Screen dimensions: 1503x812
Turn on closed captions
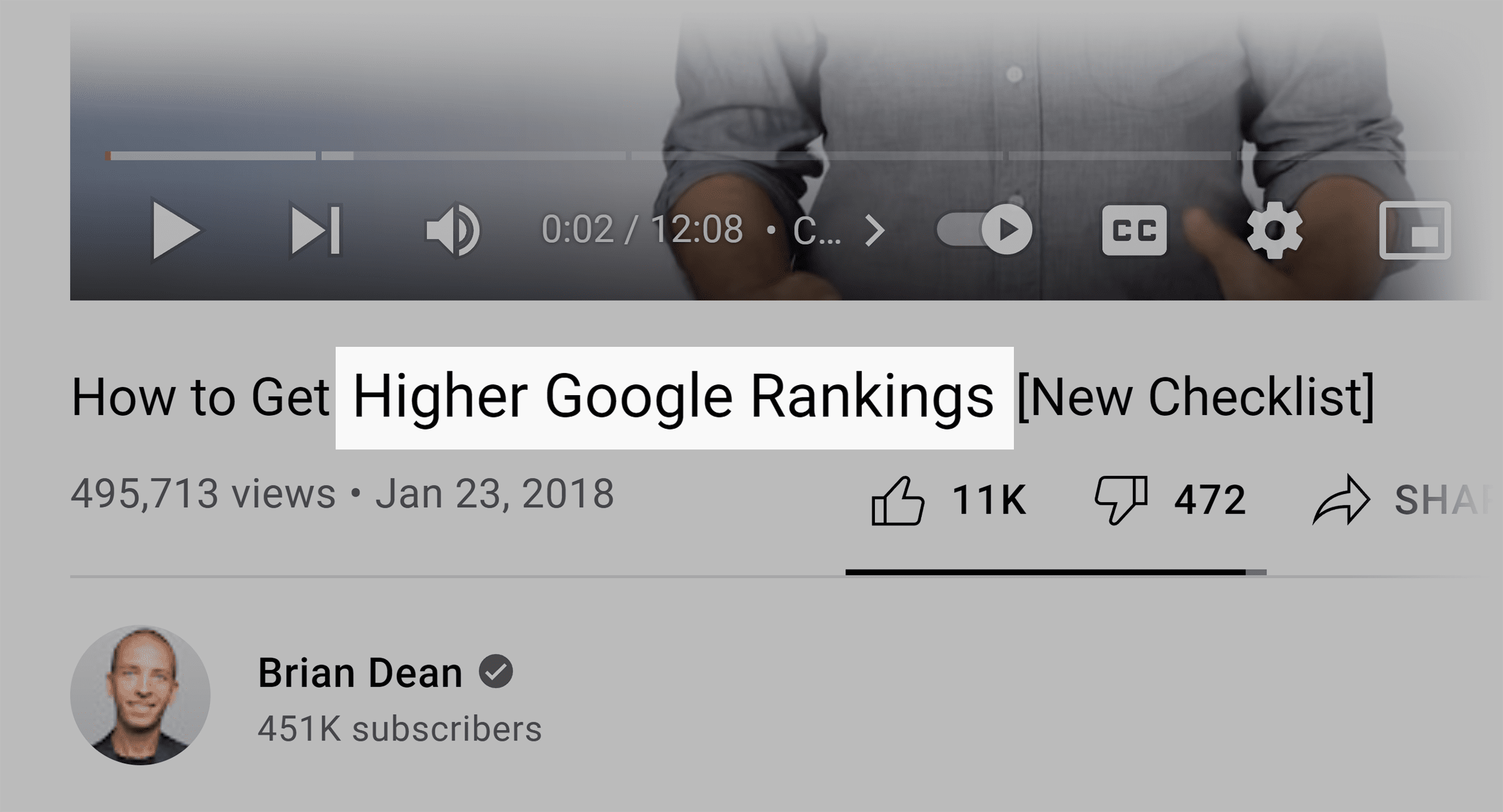[x=1134, y=230]
